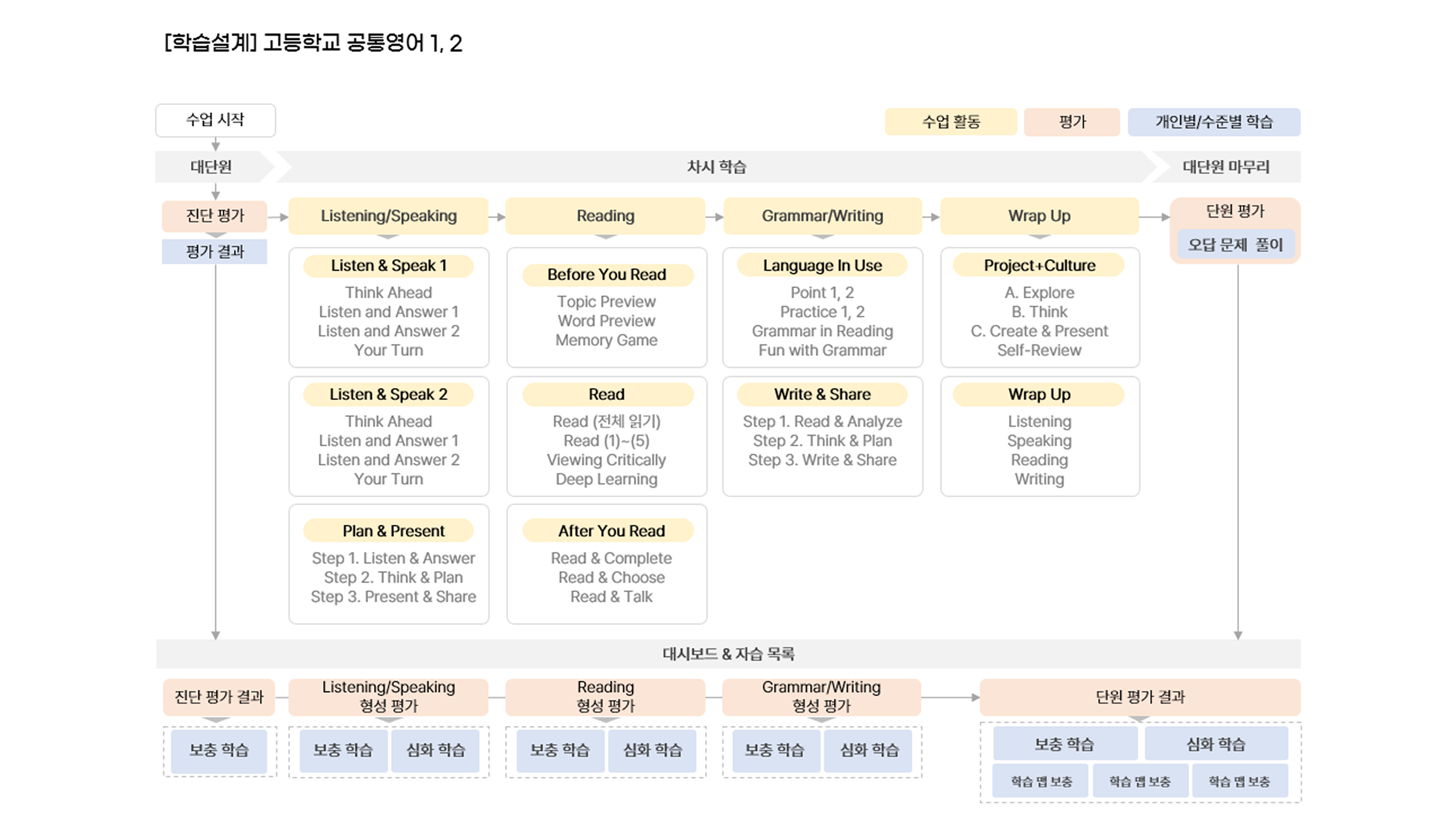Click A. Explore text

point(1039,293)
